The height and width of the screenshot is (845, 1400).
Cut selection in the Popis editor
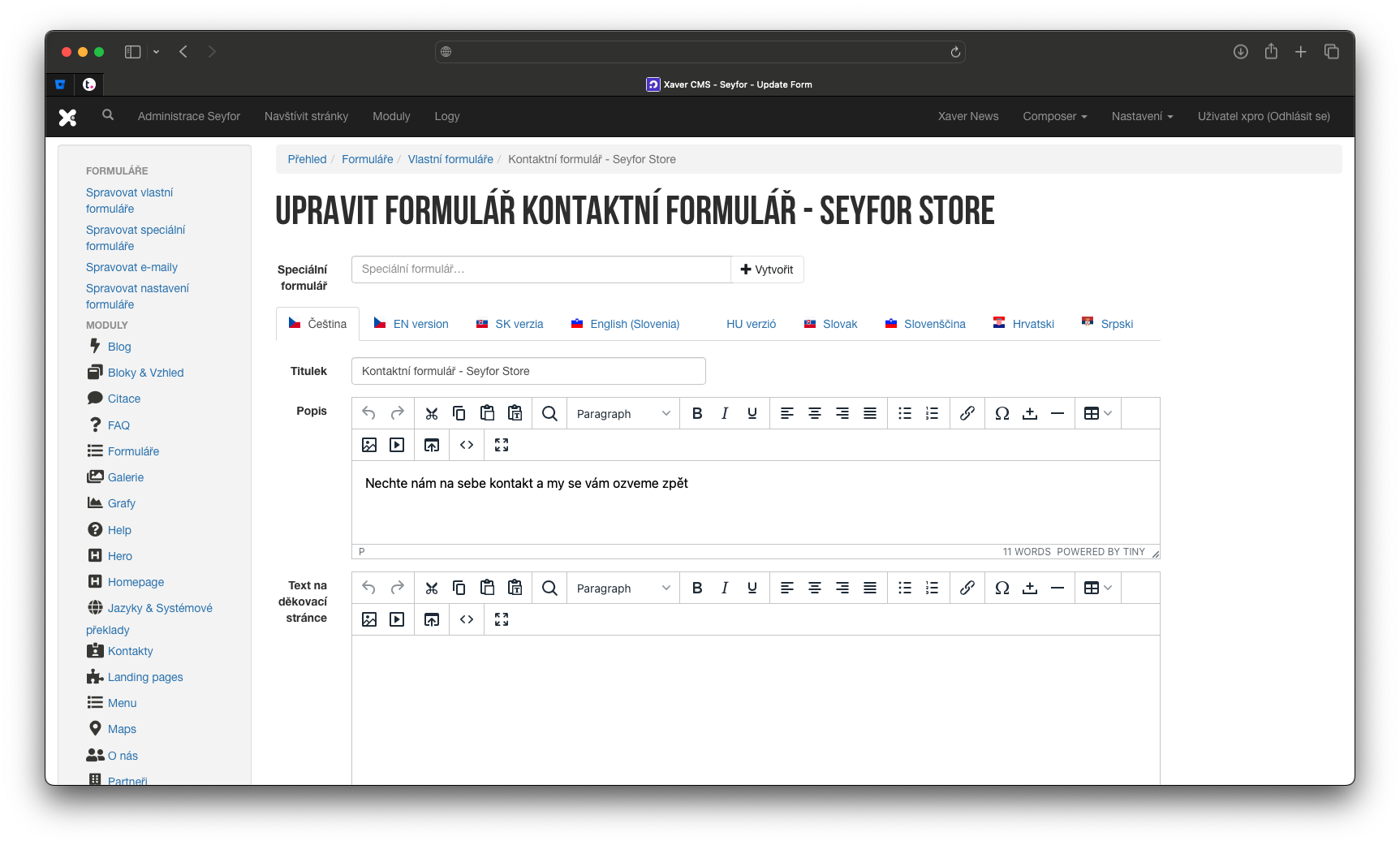(432, 413)
